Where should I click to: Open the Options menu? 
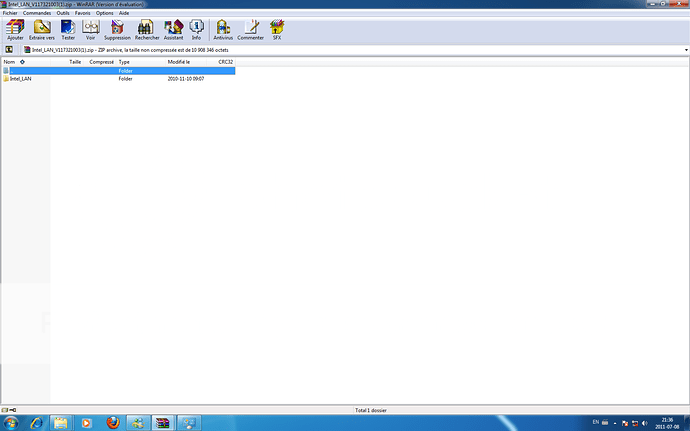(x=105, y=13)
